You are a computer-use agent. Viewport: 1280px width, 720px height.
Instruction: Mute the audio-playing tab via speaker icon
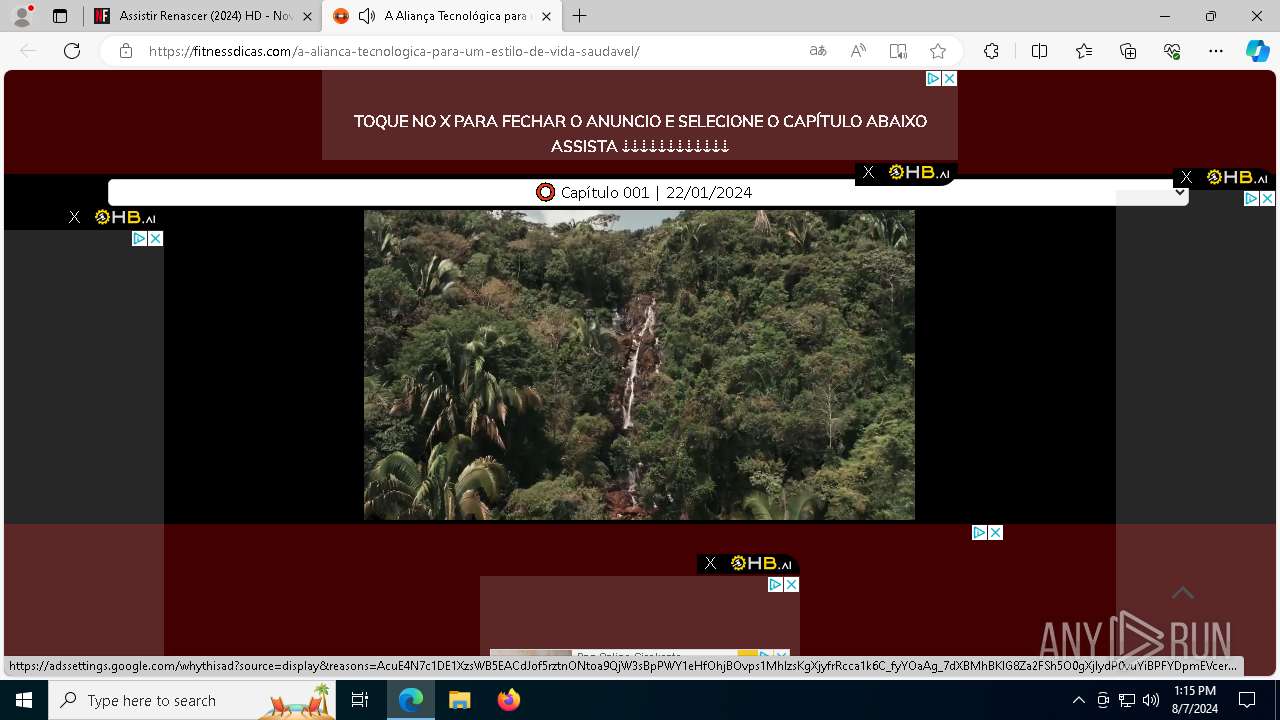367,16
